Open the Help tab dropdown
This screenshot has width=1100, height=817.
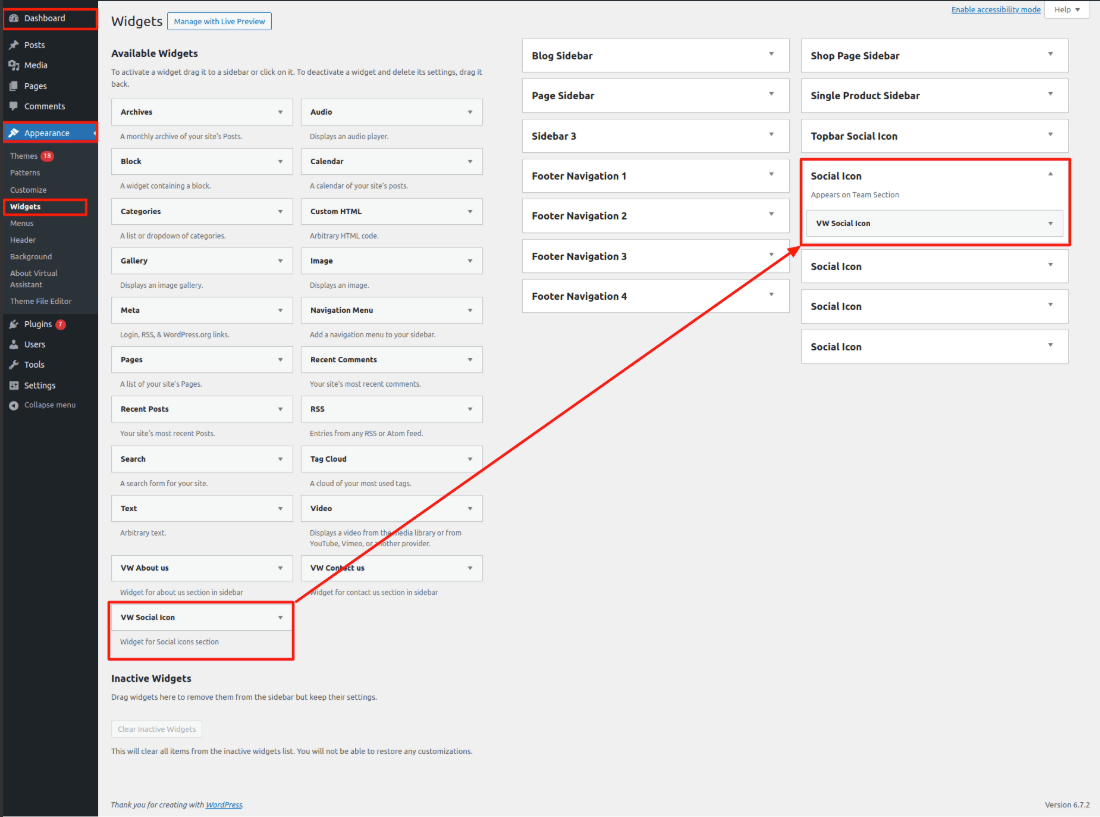click(1067, 10)
